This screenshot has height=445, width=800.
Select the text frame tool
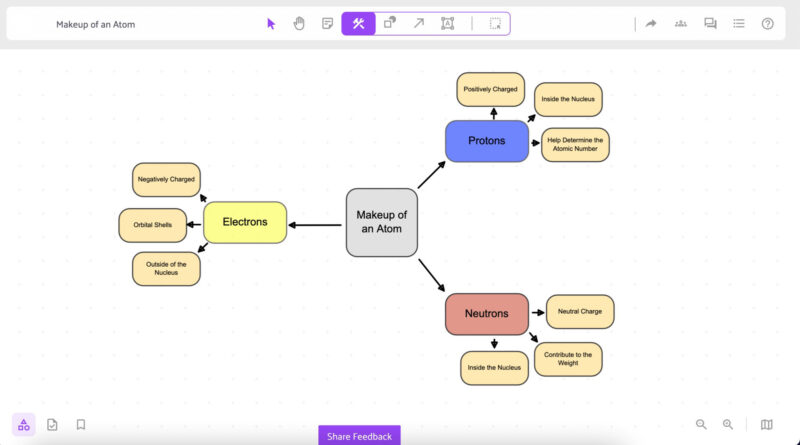(447, 24)
